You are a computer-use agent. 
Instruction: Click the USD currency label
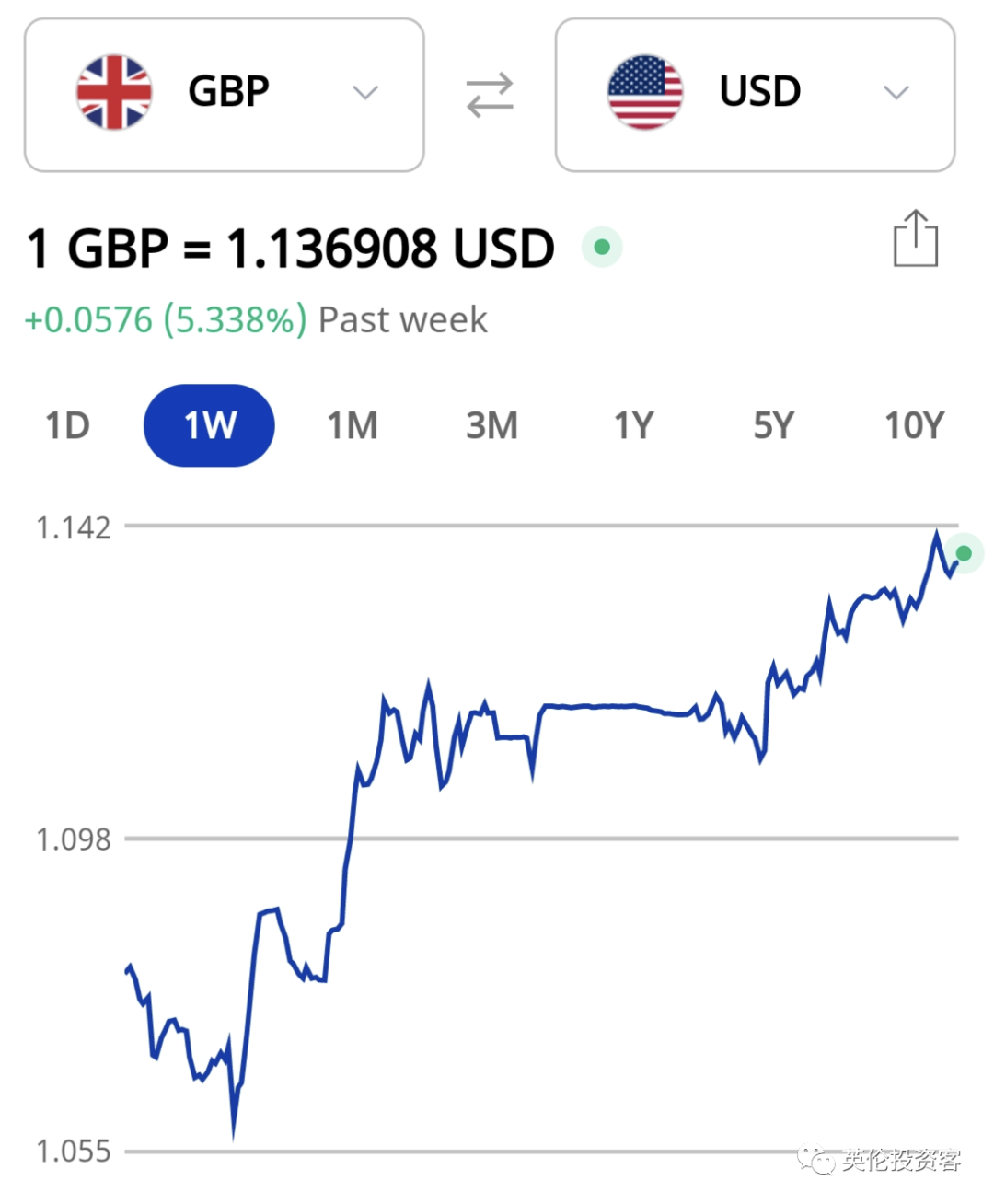tap(760, 91)
